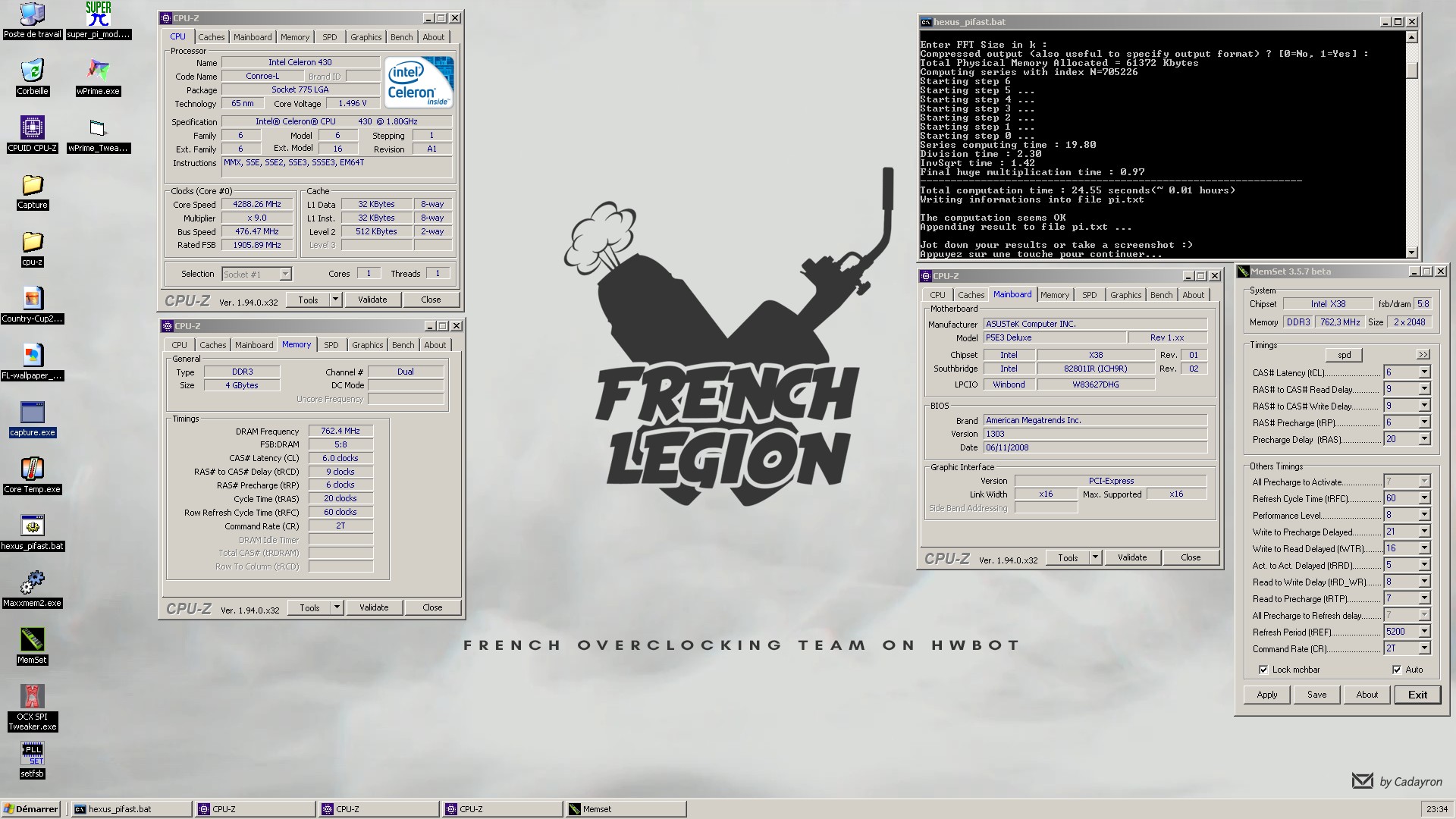Screen dimensions: 1456x819
Task: Open Refresh Cycle Time (tRFC) dropdown
Action: pos(1424,498)
